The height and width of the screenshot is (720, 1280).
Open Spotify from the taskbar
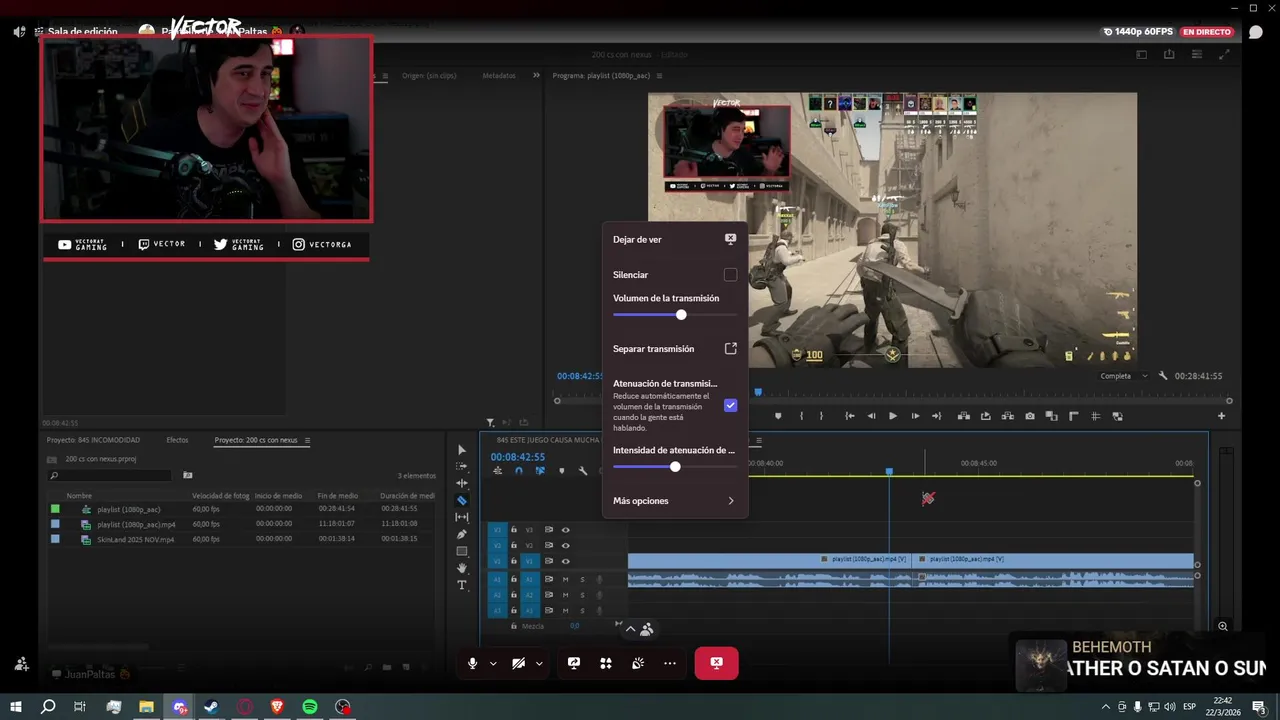click(310, 707)
